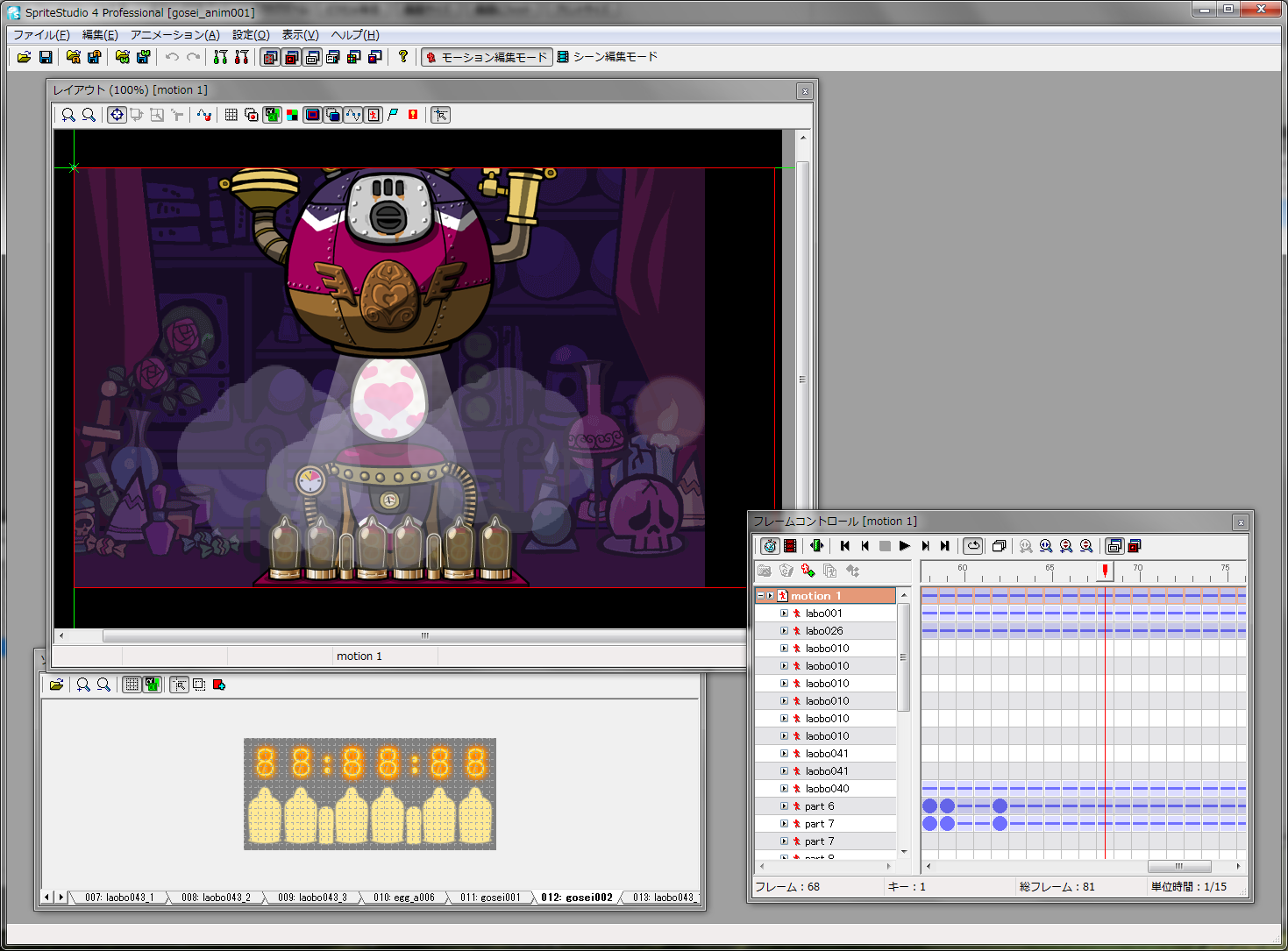Screen dimensions: 1288x951
Task: Click the RGB color squares icon in the layout toolbar
Action: click(292, 115)
